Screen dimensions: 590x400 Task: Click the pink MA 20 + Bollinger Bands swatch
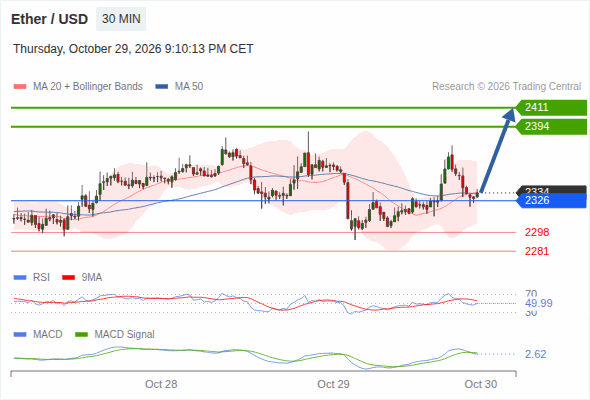20,87
